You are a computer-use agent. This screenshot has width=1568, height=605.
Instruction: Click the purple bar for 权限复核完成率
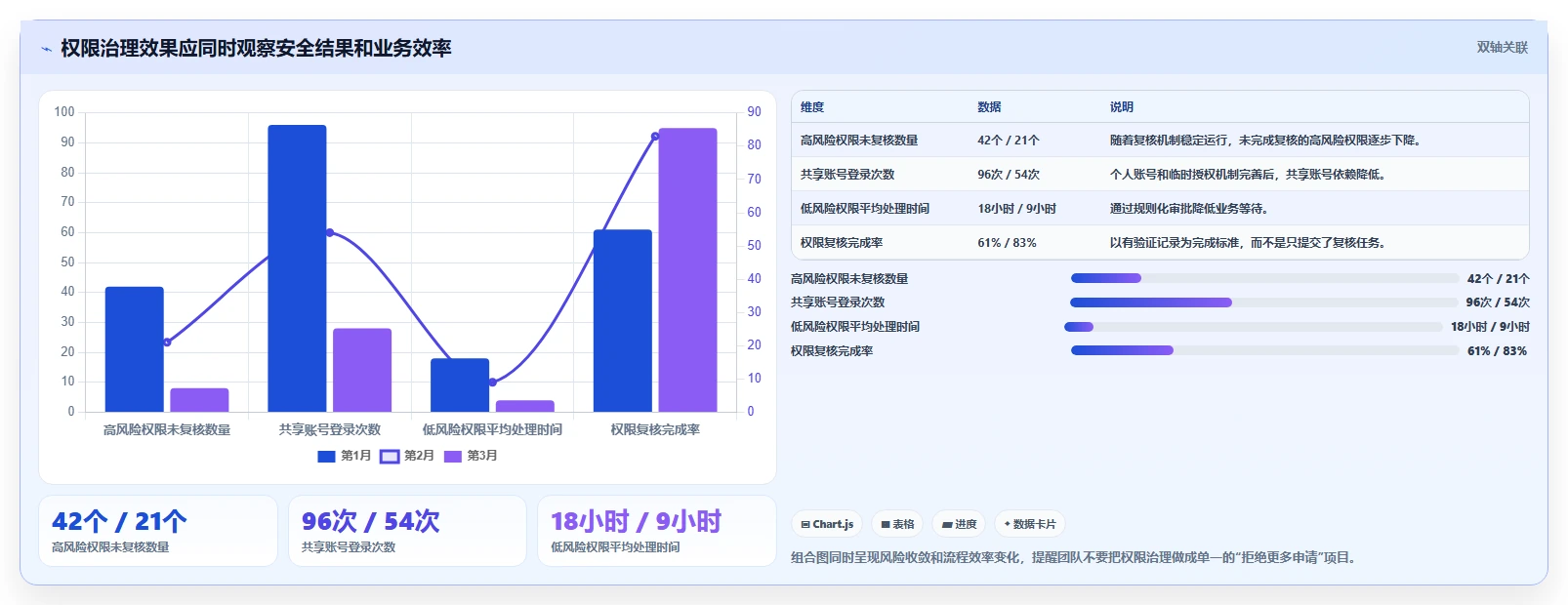tap(687, 270)
